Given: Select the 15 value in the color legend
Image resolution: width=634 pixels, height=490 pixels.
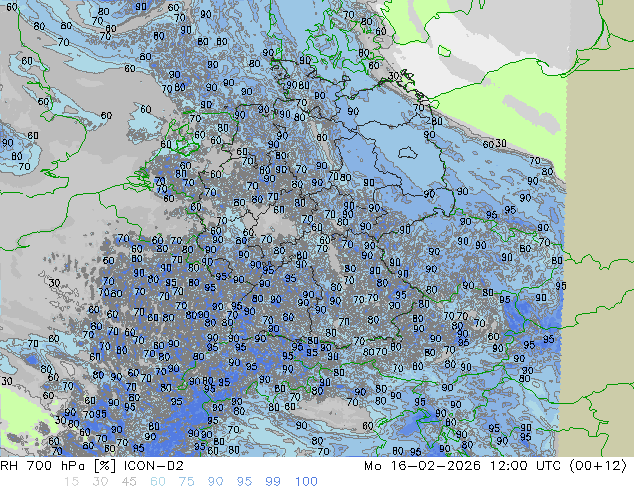Looking at the screenshot, I should pos(71,482).
